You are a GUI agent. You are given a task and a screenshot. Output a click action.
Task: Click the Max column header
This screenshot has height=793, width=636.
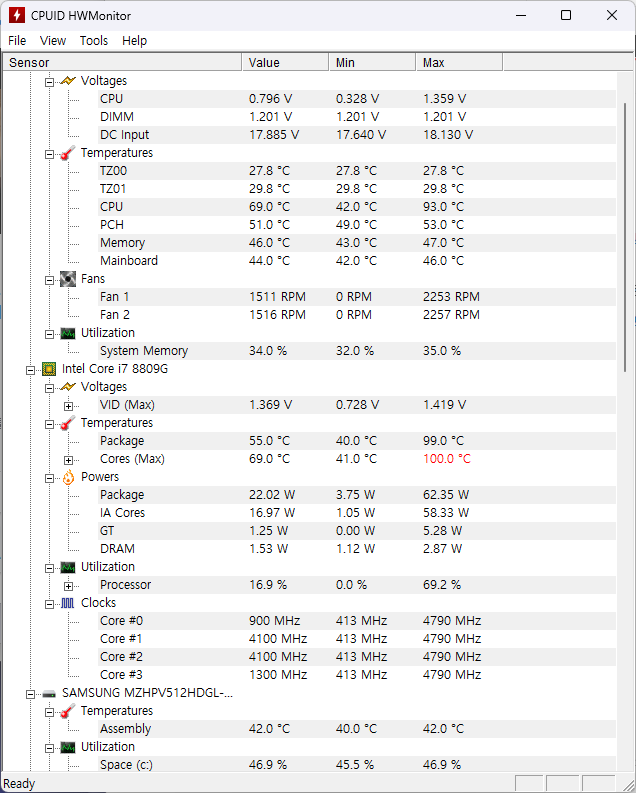(459, 62)
